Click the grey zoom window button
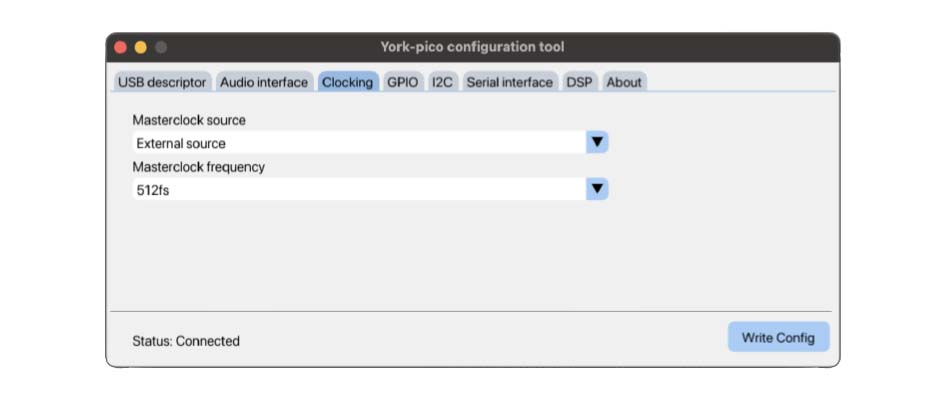This screenshot has height=400, width=947. 160,47
